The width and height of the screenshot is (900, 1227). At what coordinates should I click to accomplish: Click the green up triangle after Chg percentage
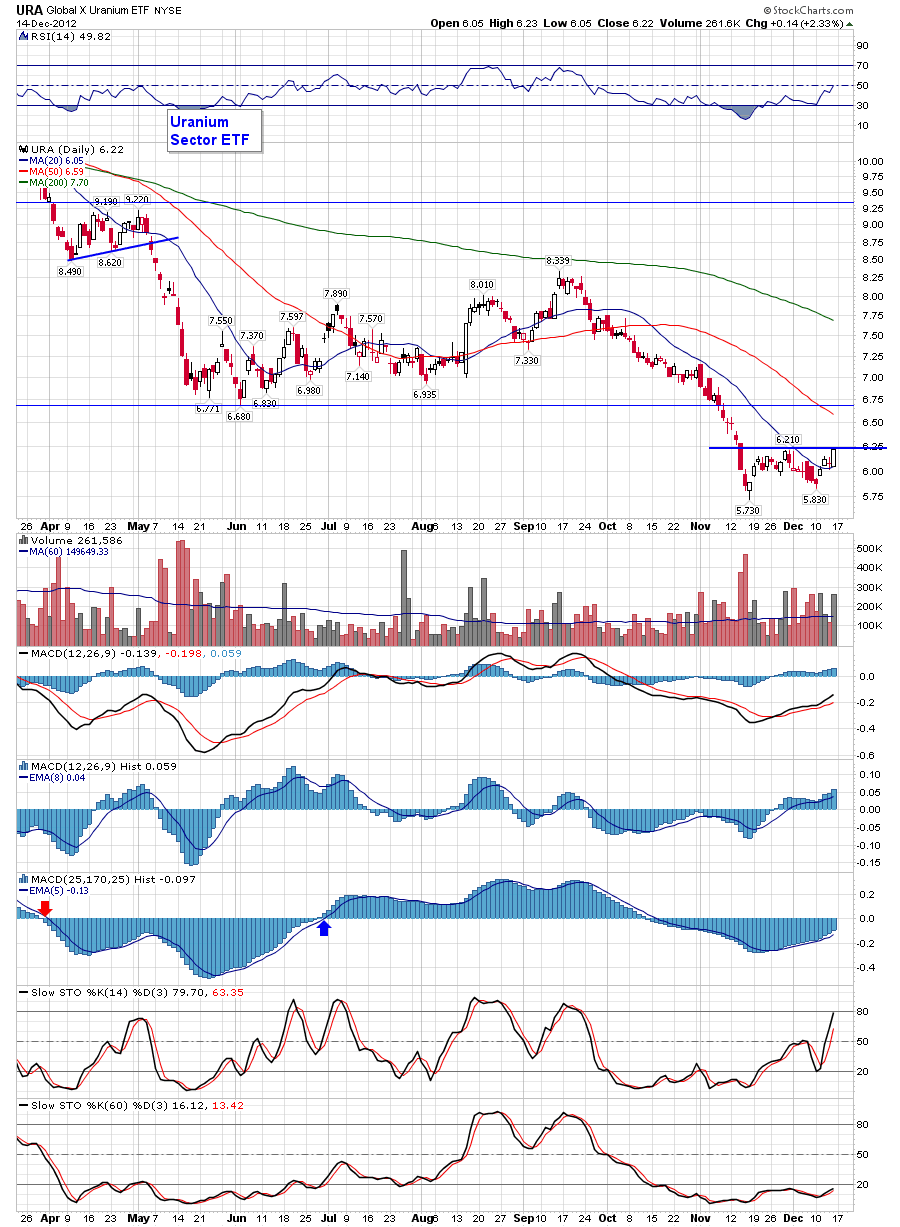[850, 23]
